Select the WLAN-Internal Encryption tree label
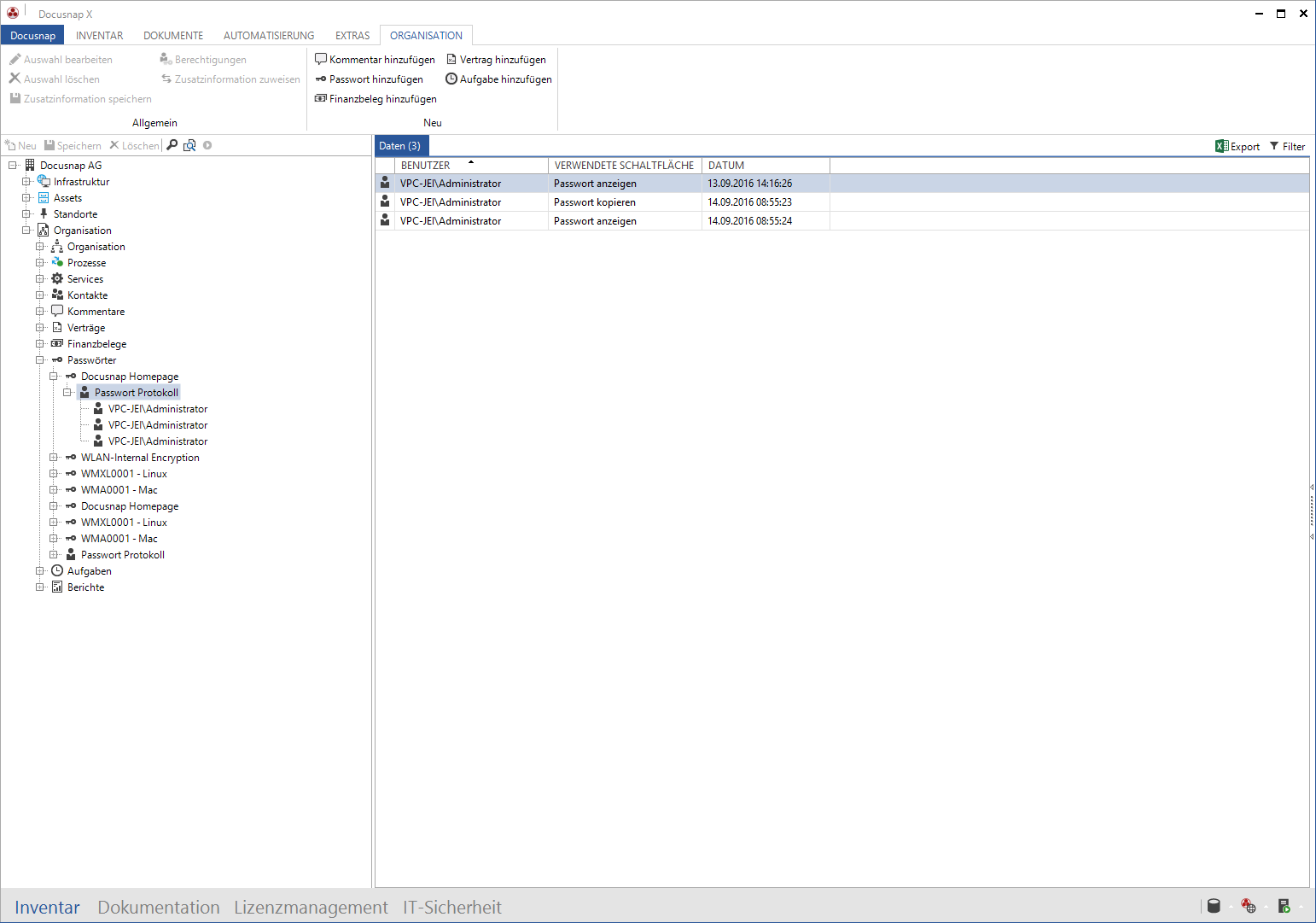This screenshot has height=923, width=1316. [140, 457]
